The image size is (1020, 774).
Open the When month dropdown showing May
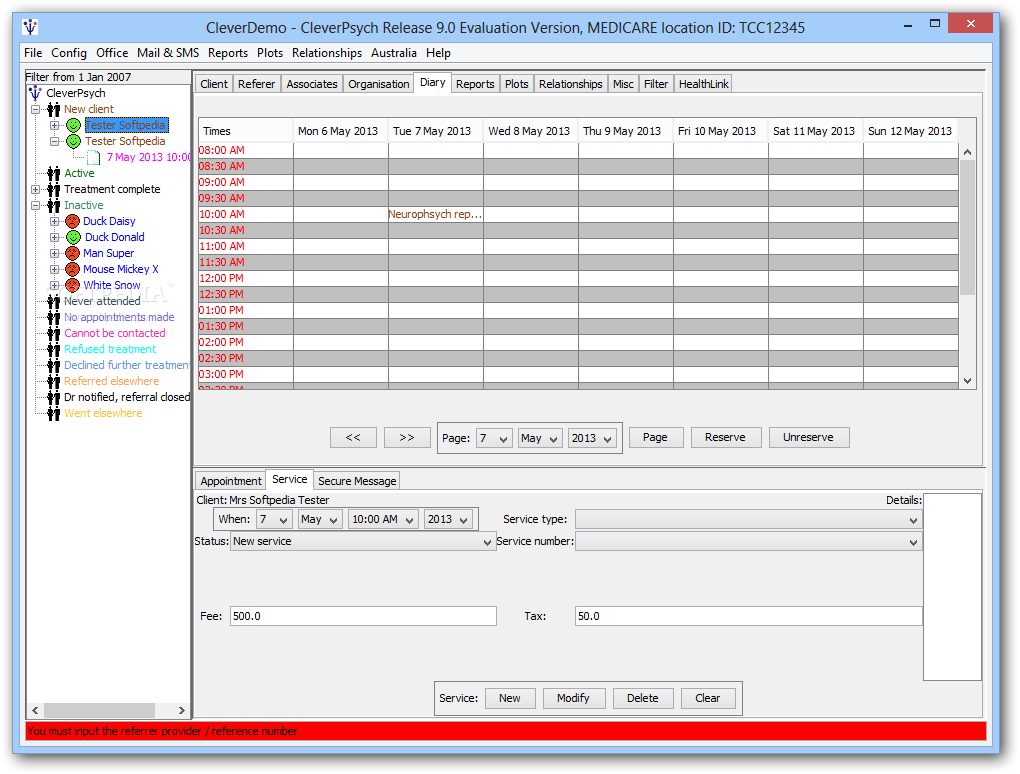tap(320, 520)
